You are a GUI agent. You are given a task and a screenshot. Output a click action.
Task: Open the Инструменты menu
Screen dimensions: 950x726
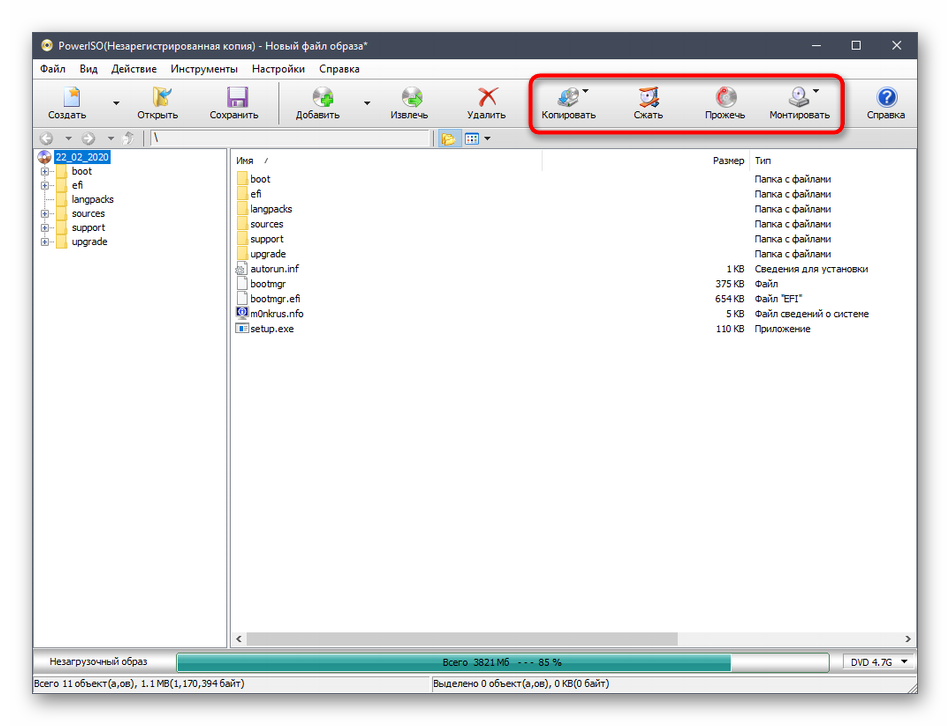204,69
